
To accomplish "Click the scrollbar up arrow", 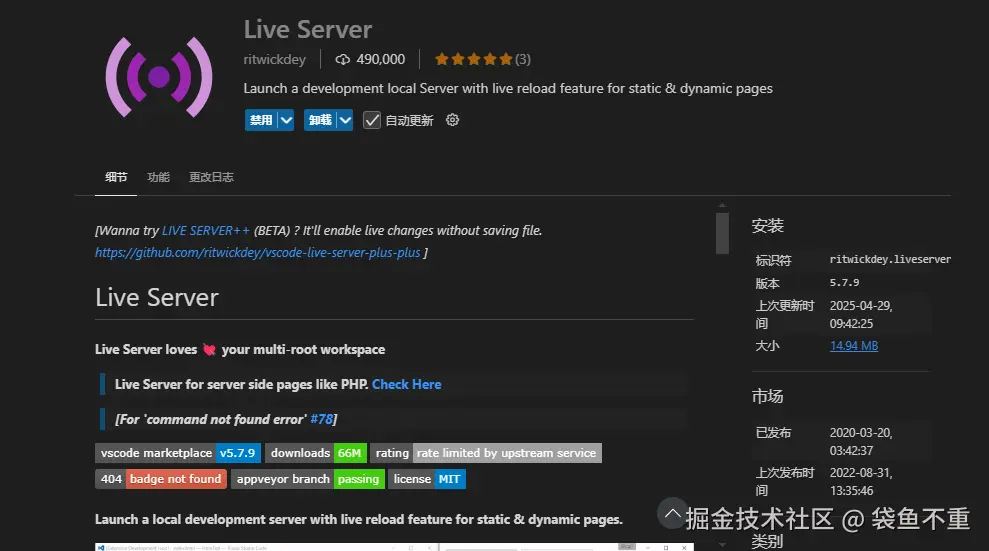I will pos(722,206).
